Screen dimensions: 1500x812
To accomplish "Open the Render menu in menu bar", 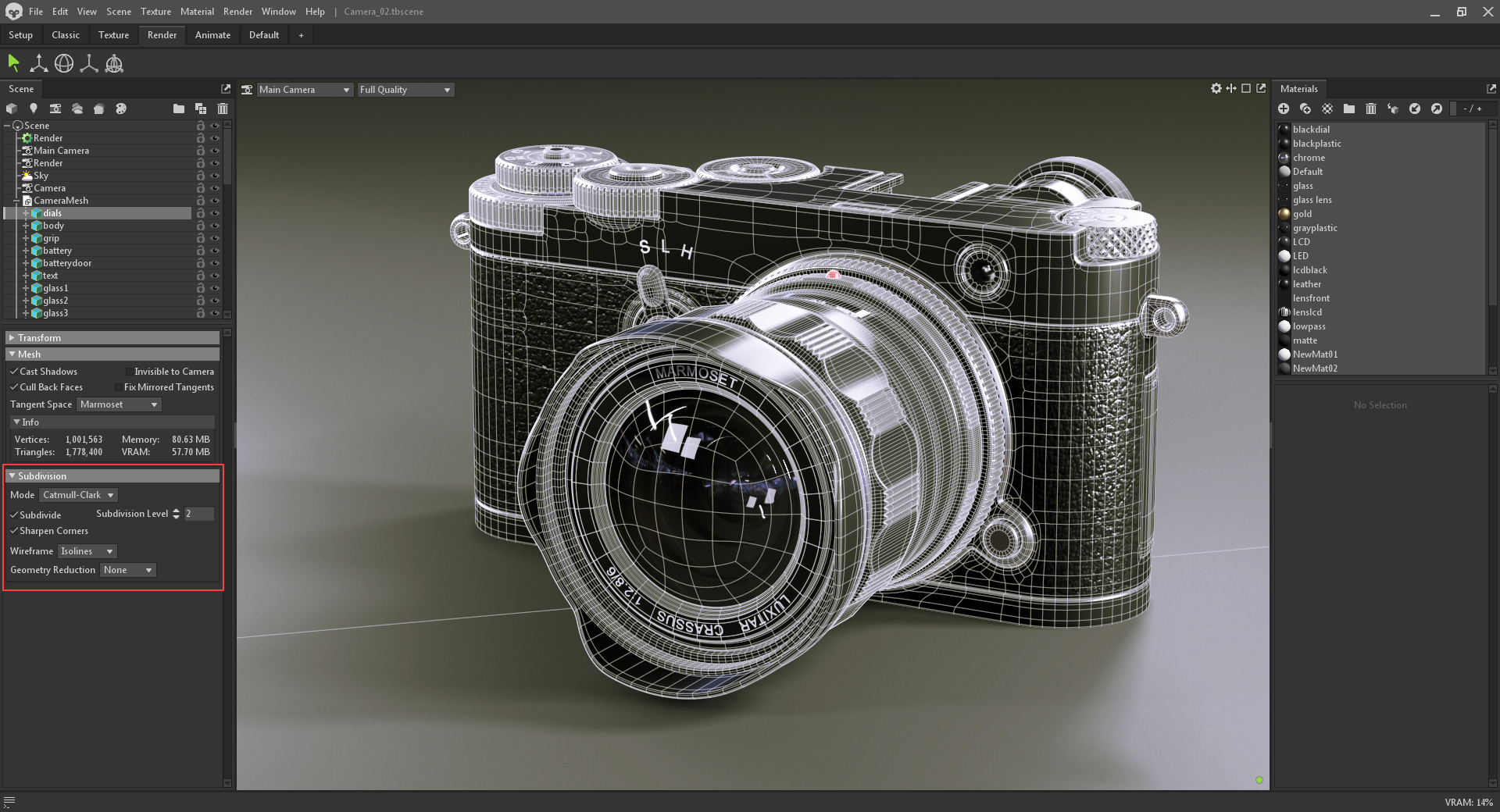I will (x=237, y=12).
